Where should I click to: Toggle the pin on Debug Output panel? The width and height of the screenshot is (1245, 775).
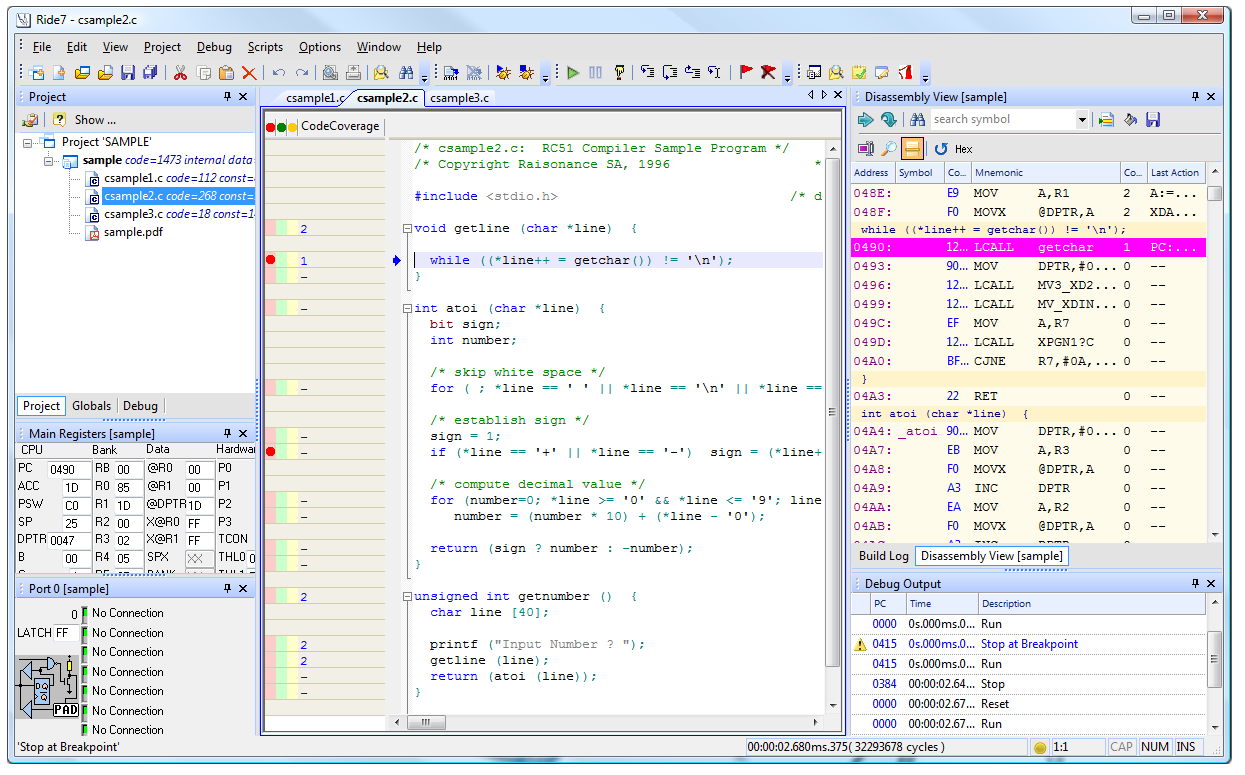click(1195, 584)
